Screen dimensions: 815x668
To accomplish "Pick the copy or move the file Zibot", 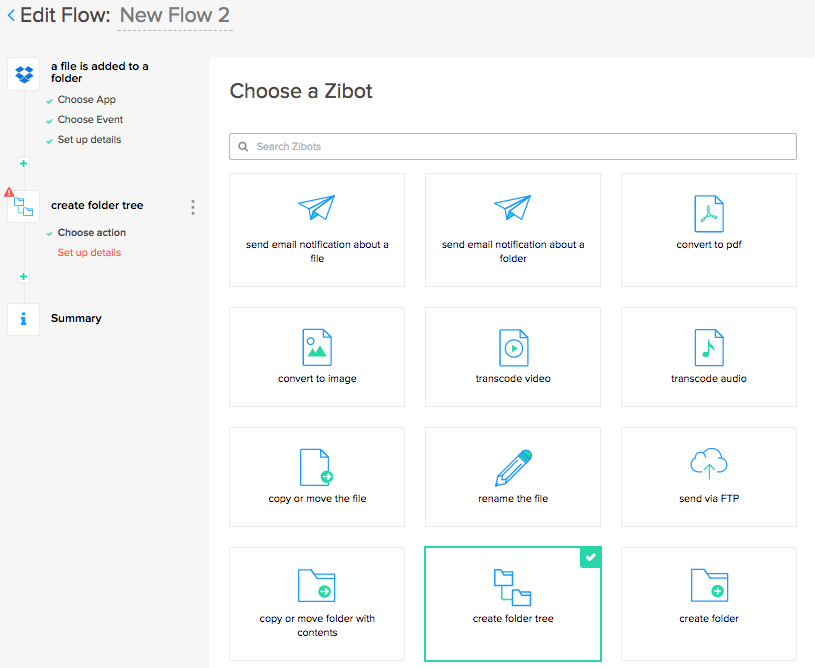I will point(317,477).
